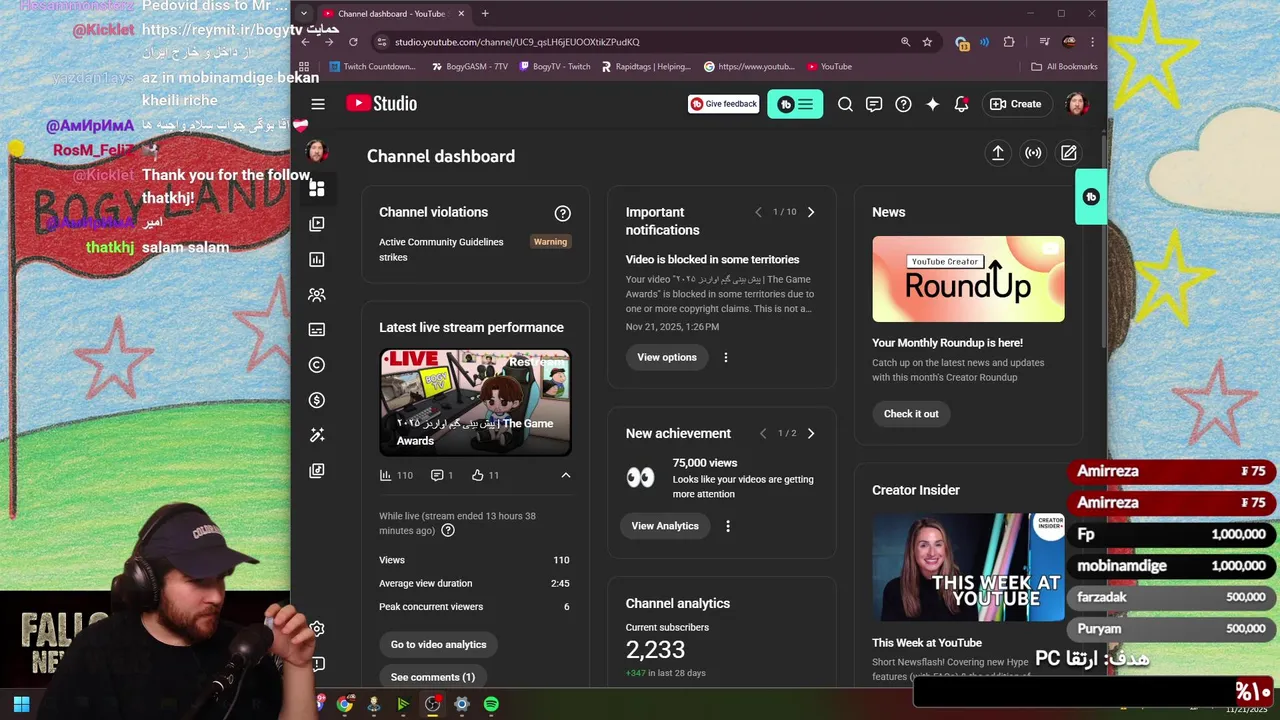
Task: Open the Community people icon in sidebar
Action: (x=317, y=295)
